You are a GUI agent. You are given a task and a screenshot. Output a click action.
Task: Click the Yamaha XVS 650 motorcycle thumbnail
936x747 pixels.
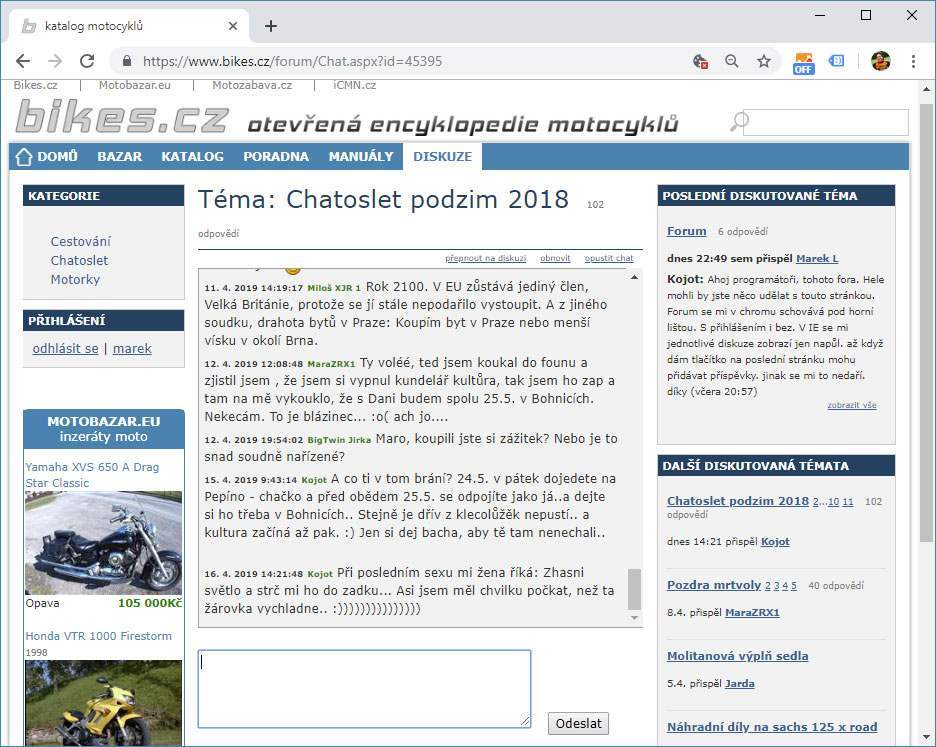(x=104, y=543)
